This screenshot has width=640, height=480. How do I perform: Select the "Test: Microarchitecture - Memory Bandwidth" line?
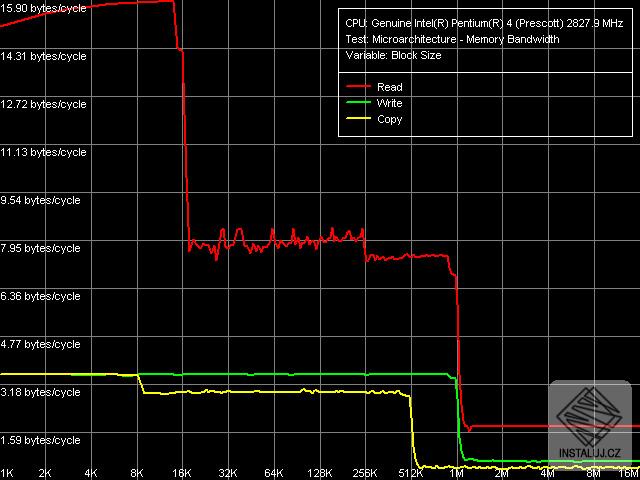click(452, 40)
